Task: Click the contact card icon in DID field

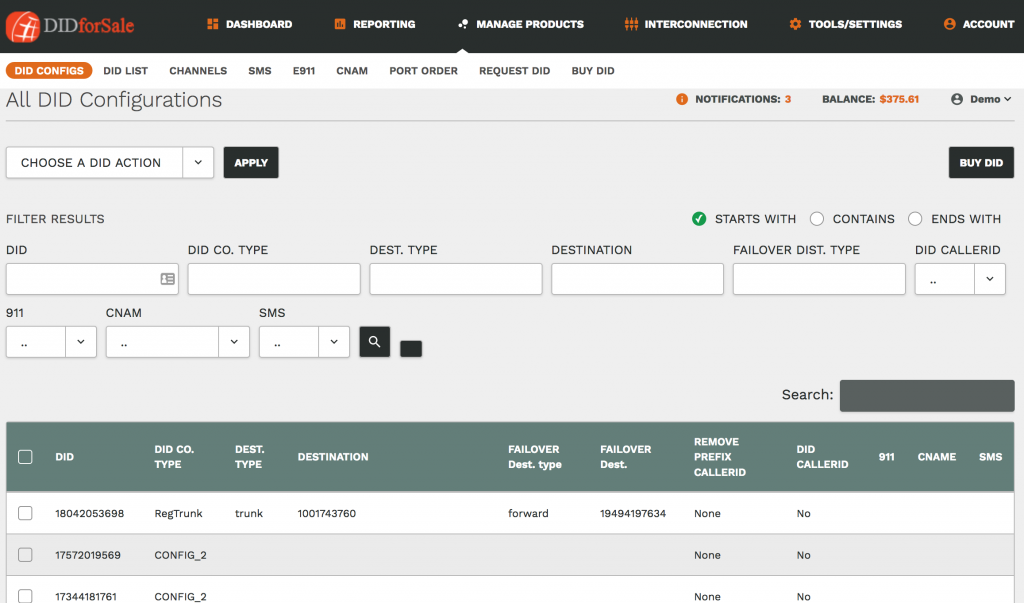Action: tap(167, 279)
